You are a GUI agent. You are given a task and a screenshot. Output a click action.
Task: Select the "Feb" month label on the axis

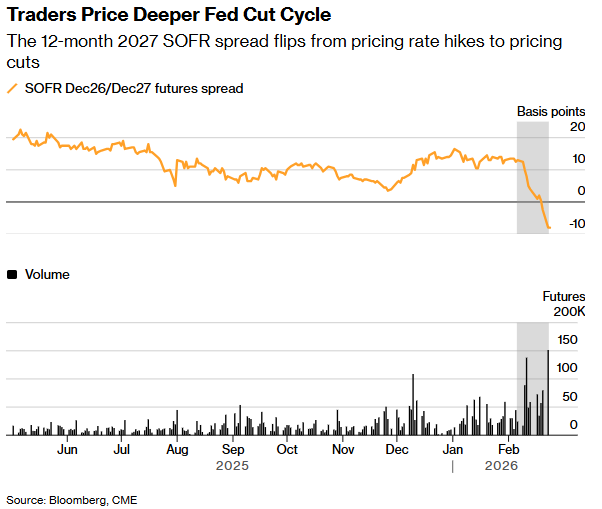pyautogui.click(x=508, y=450)
